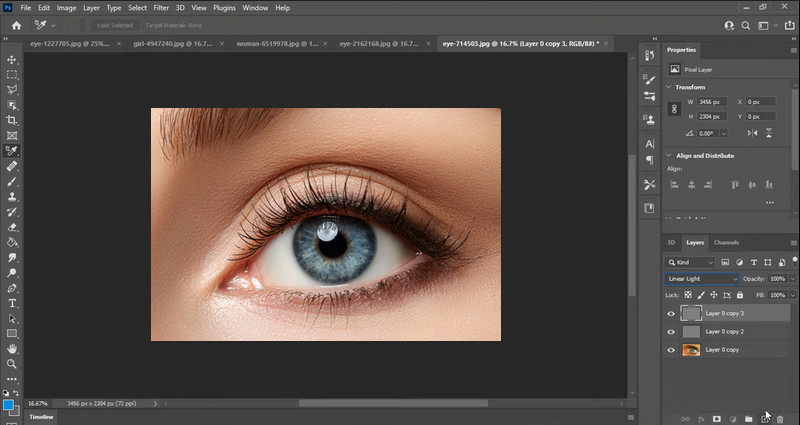Screen dimensions: 800x425
Task: Open the Image menu
Action: point(66,8)
